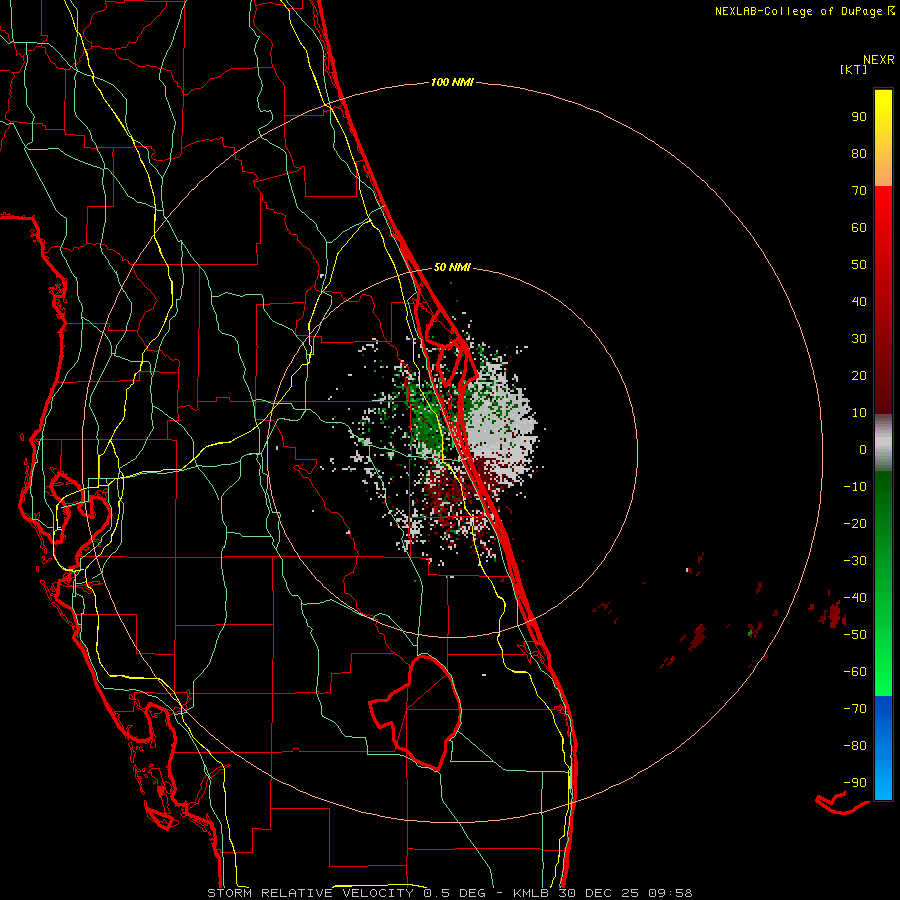Select the positive 10 knot scale label
The image size is (900, 900).
[859, 413]
